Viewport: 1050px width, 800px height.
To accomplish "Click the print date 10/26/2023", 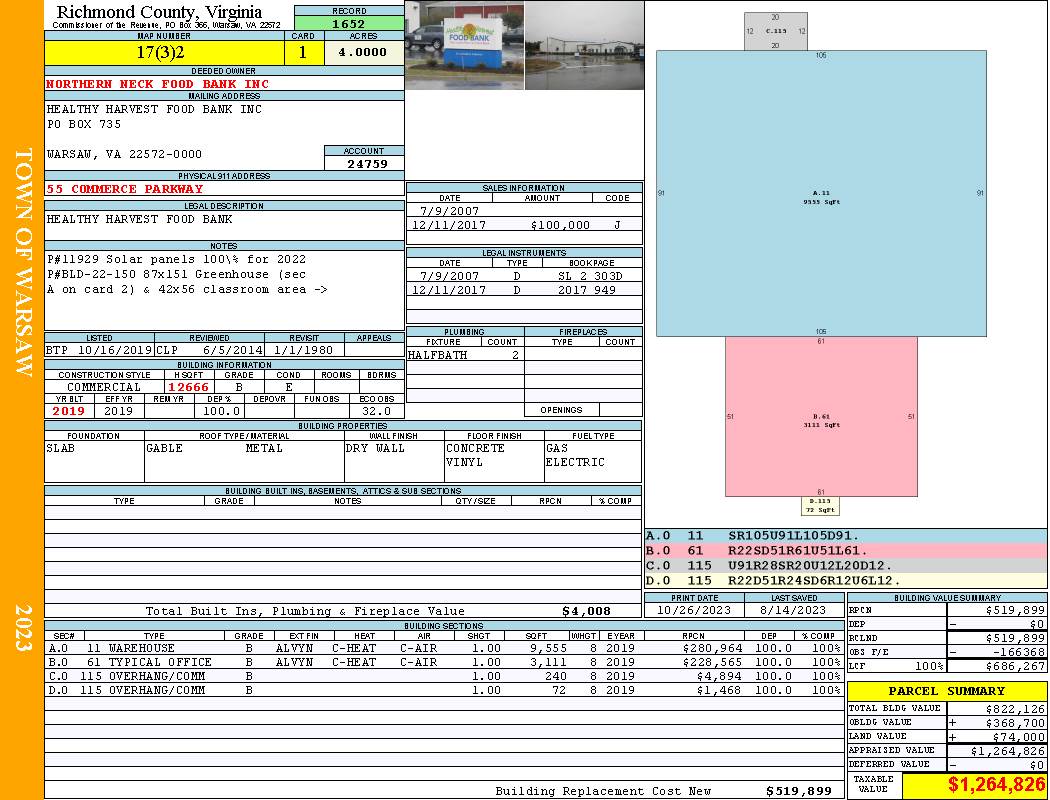I will coord(694,611).
